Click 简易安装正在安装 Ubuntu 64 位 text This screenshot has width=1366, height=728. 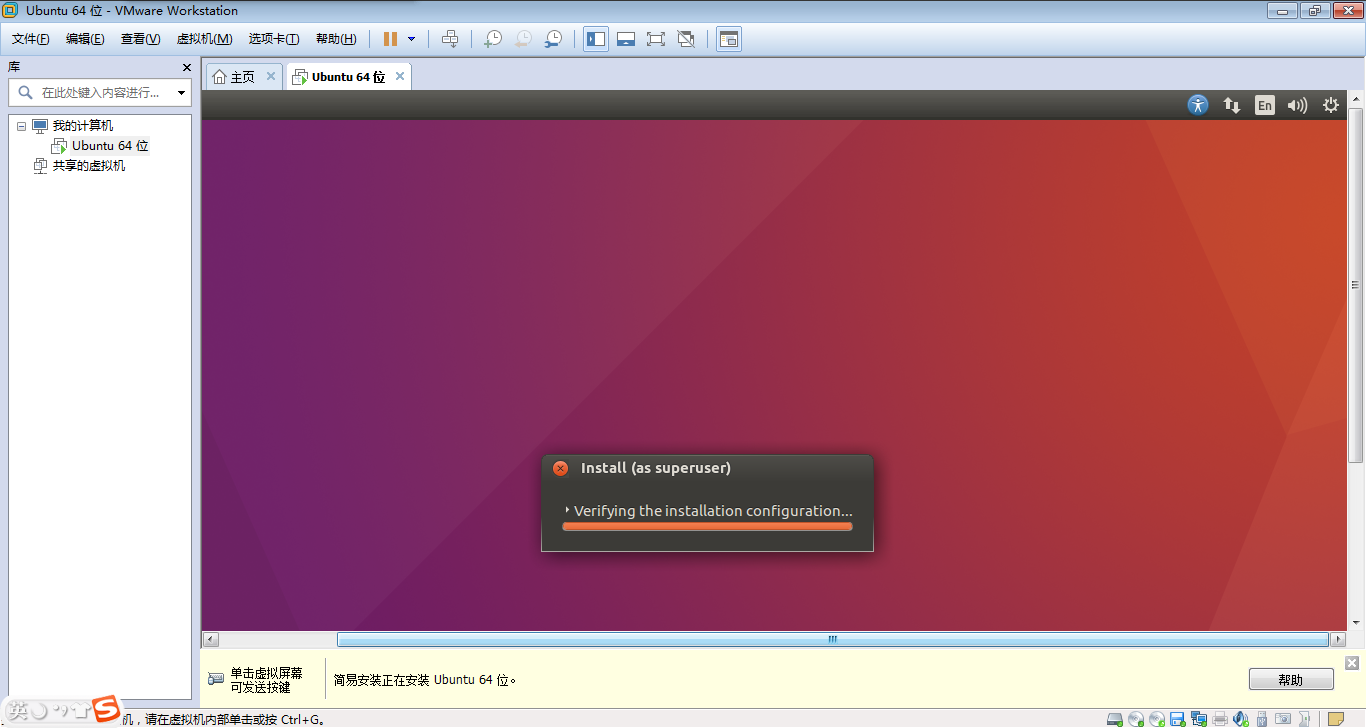tap(425, 680)
